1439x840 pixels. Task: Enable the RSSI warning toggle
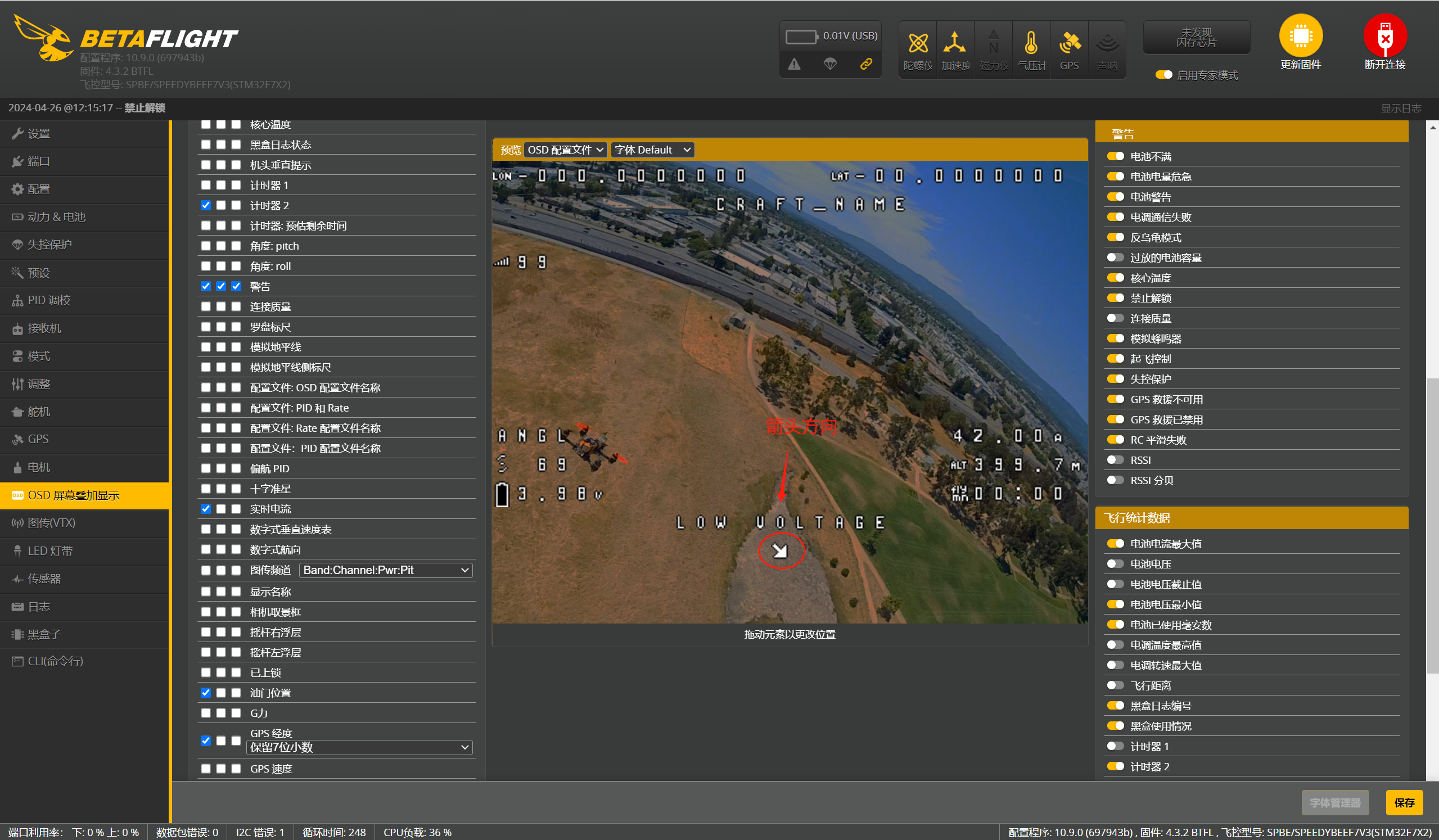coord(1115,460)
